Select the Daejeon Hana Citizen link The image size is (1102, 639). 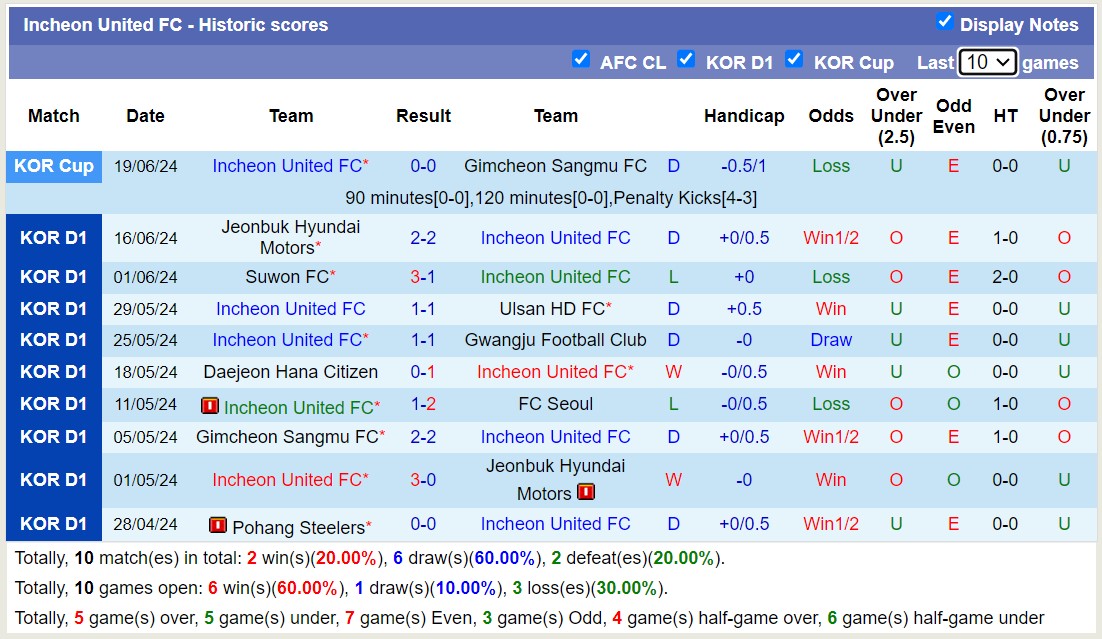click(291, 372)
